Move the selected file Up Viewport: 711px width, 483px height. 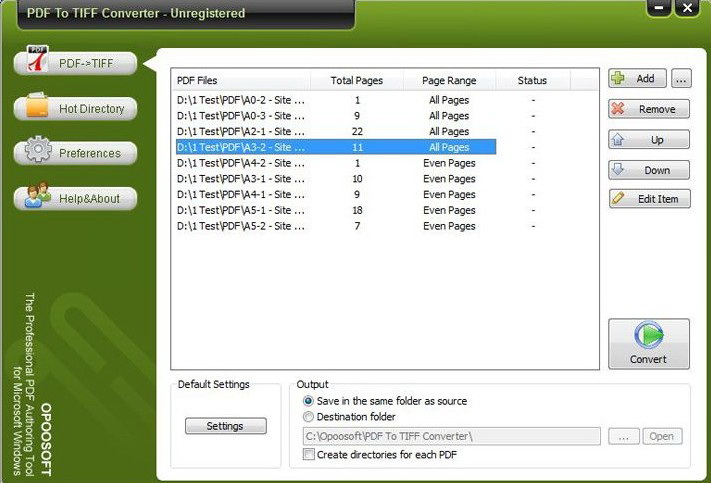coord(649,139)
